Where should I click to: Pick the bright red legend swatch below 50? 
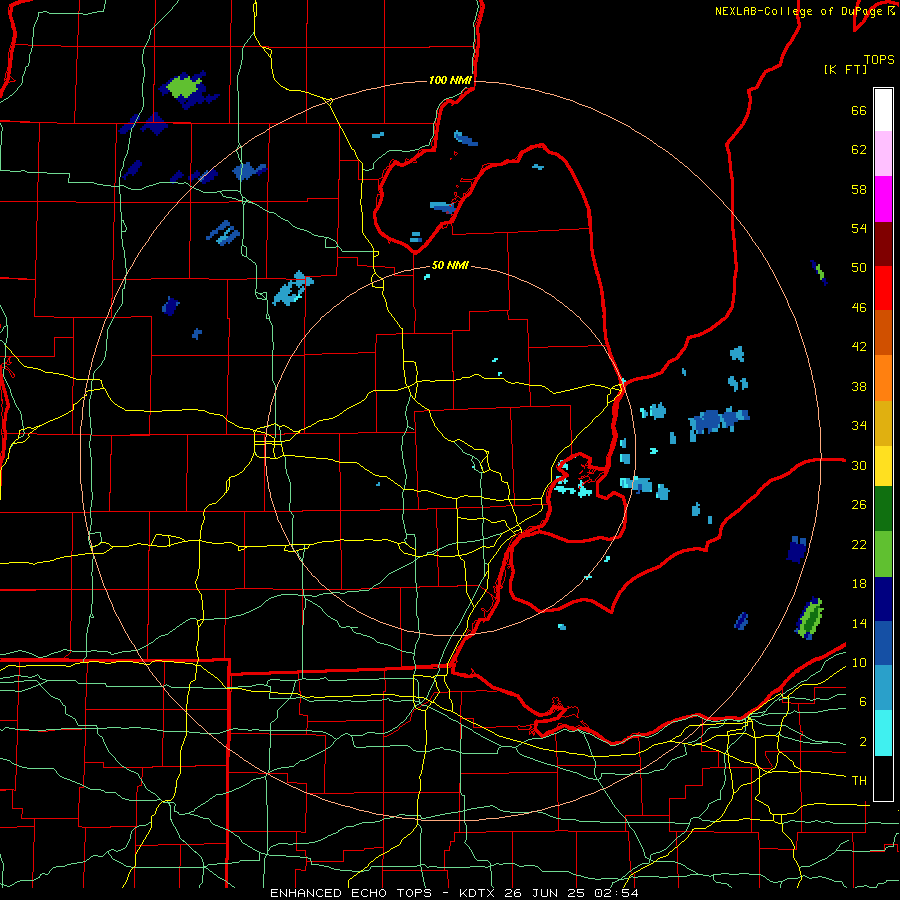click(883, 288)
